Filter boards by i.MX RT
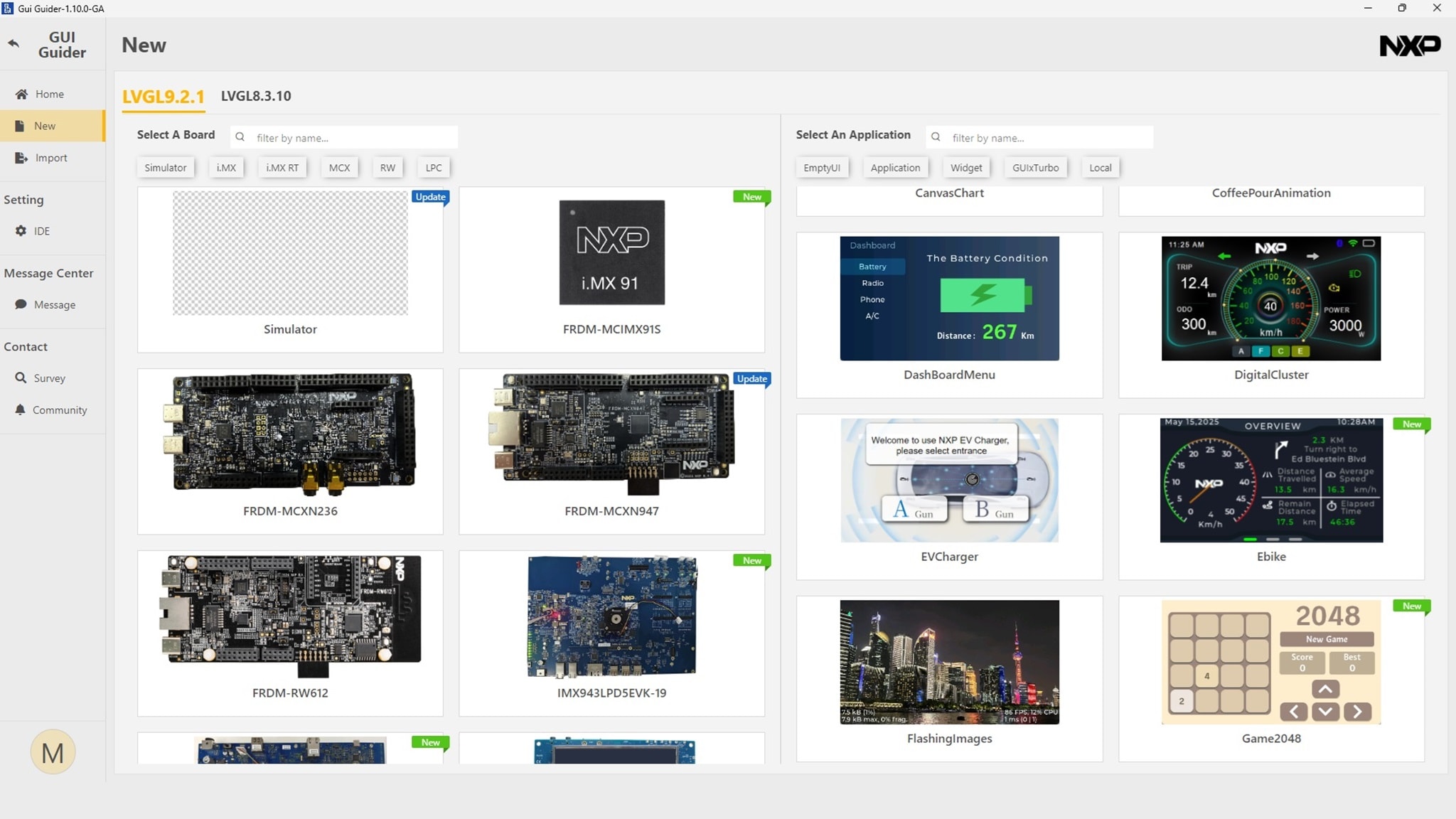Screen dimensions: 1456x819 point(282,168)
